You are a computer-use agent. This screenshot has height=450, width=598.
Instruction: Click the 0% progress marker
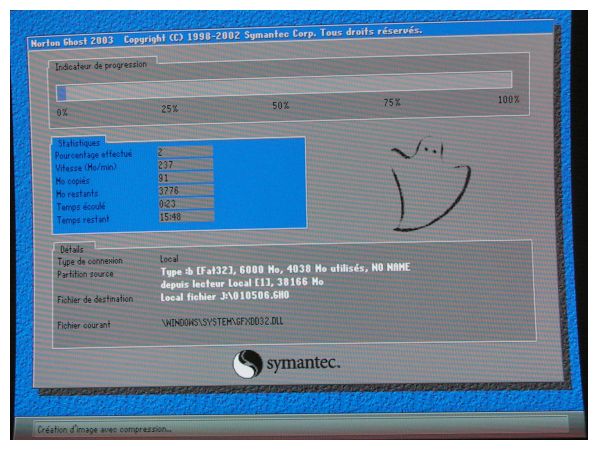click(62, 112)
